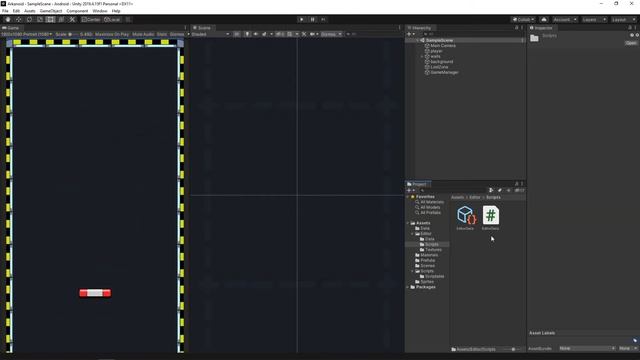This screenshot has width=640, height=360.
Task: Click the Open button in Inspector
Action: click(631, 43)
